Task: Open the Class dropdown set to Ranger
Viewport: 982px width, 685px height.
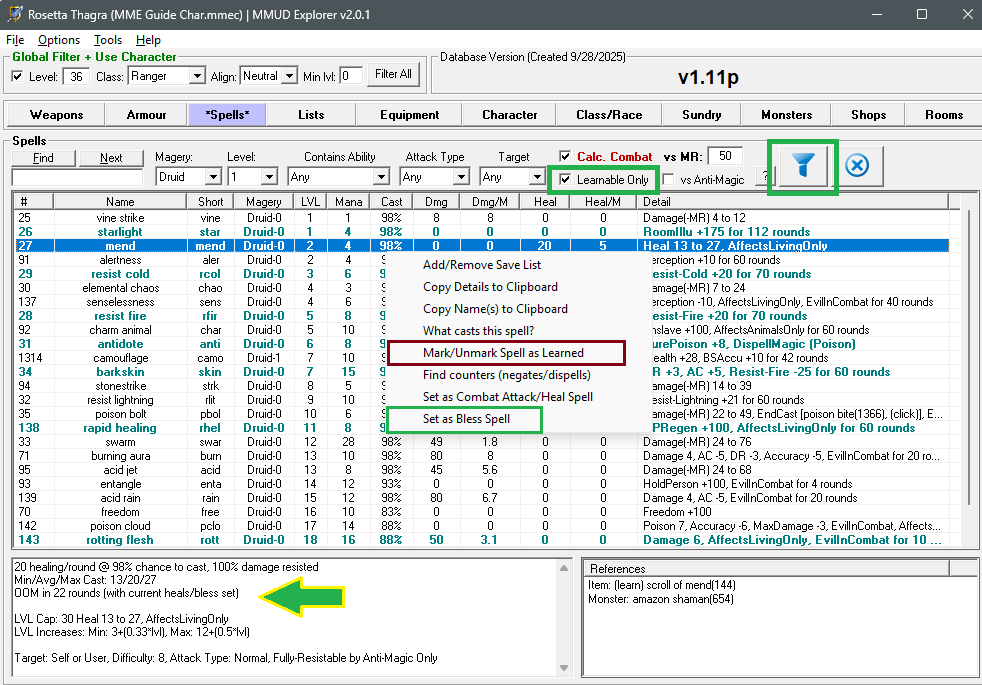Action: tap(199, 76)
